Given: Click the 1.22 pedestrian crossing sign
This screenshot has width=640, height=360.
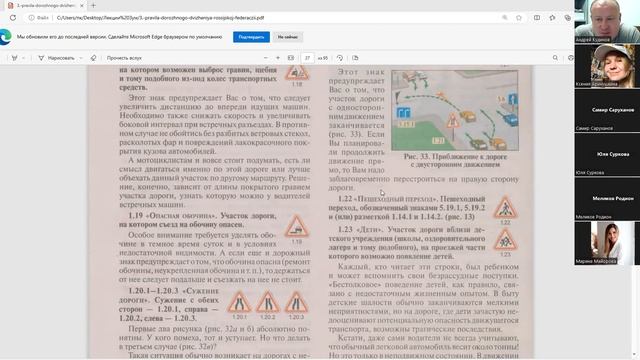Looking at the screenshot, I should 505,207.
